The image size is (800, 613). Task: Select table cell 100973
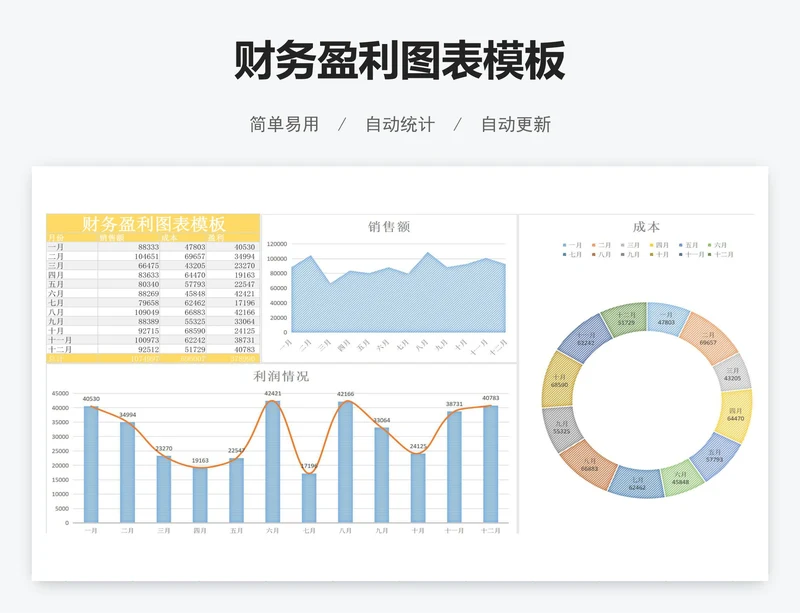pos(146,340)
